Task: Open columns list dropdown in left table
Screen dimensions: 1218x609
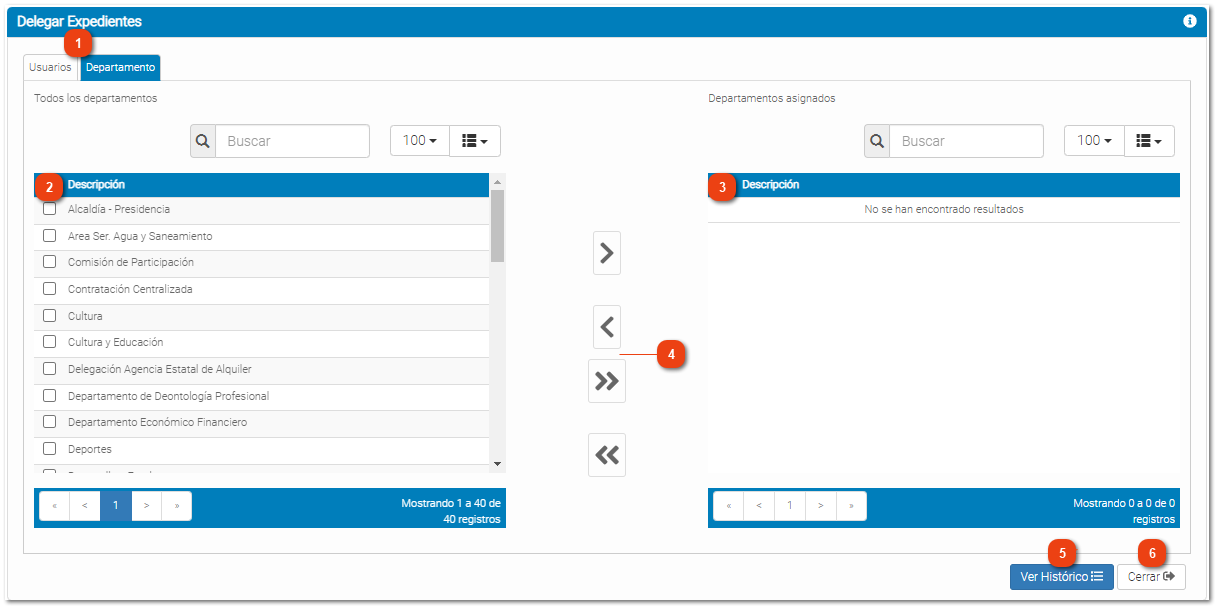Action: click(475, 141)
